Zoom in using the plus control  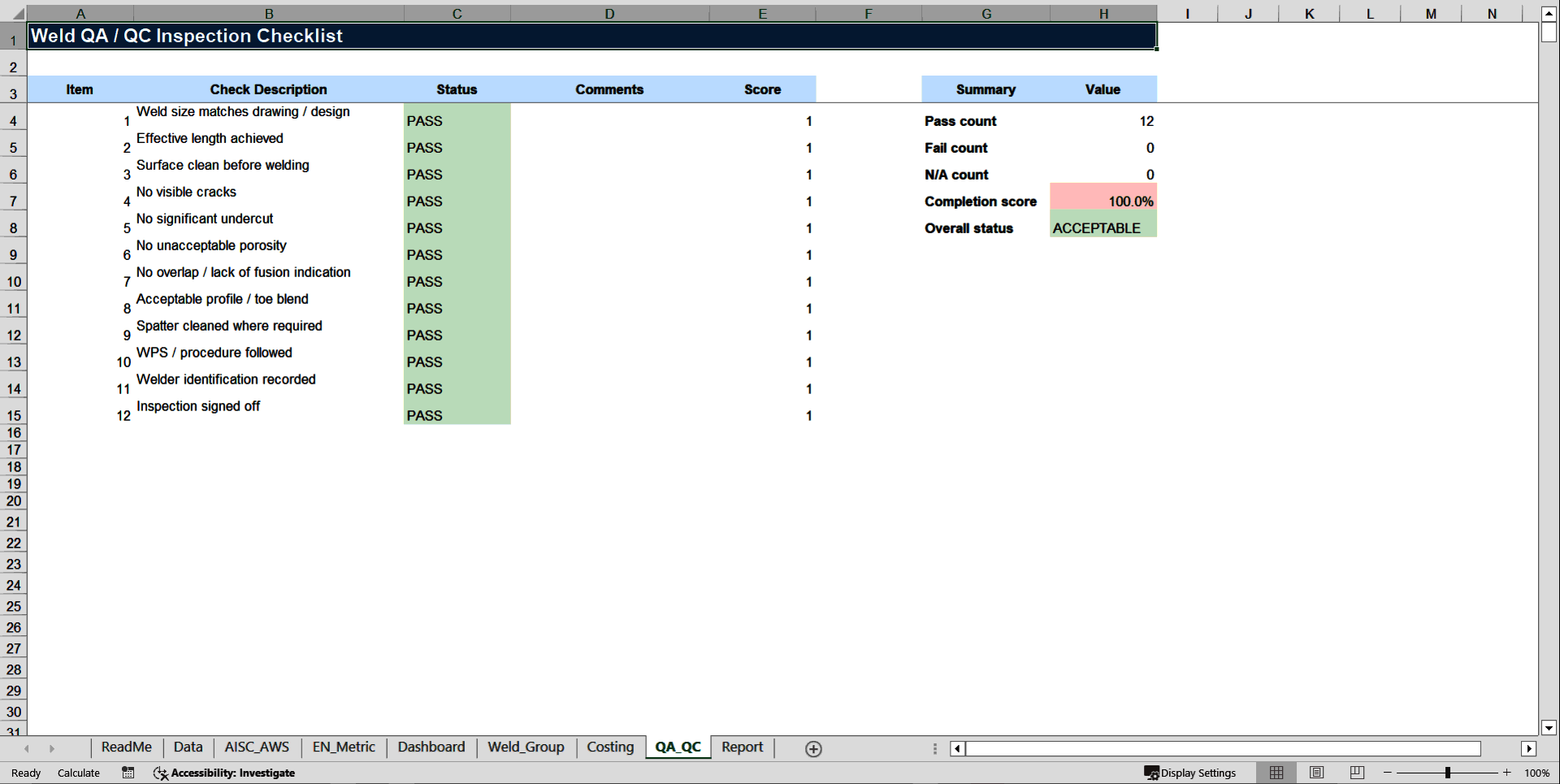(x=1507, y=773)
